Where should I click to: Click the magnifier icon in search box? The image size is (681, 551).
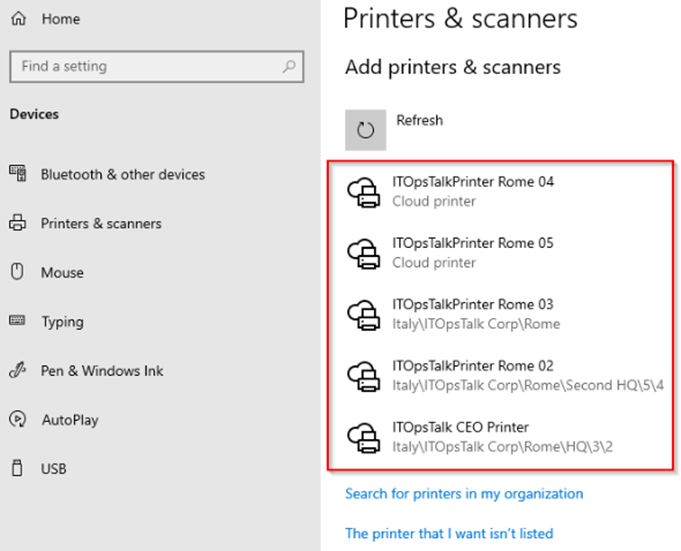pyautogui.click(x=289, y=66)
